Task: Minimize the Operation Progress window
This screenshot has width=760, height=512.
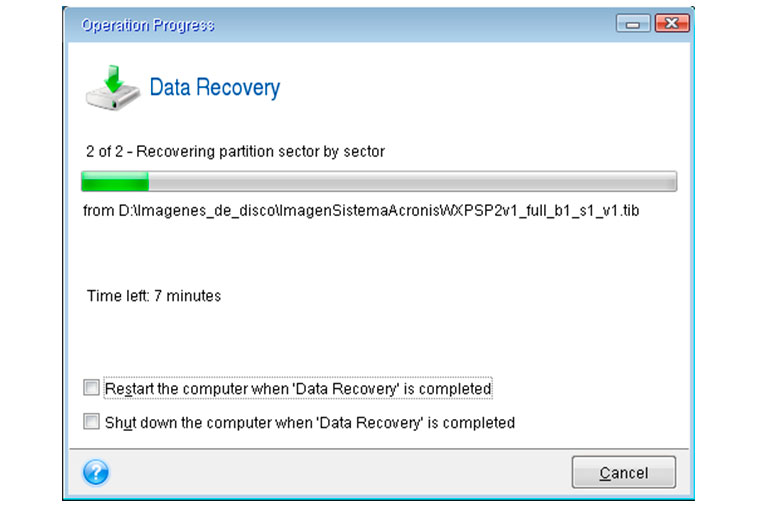Action: [x=633, y=23]
